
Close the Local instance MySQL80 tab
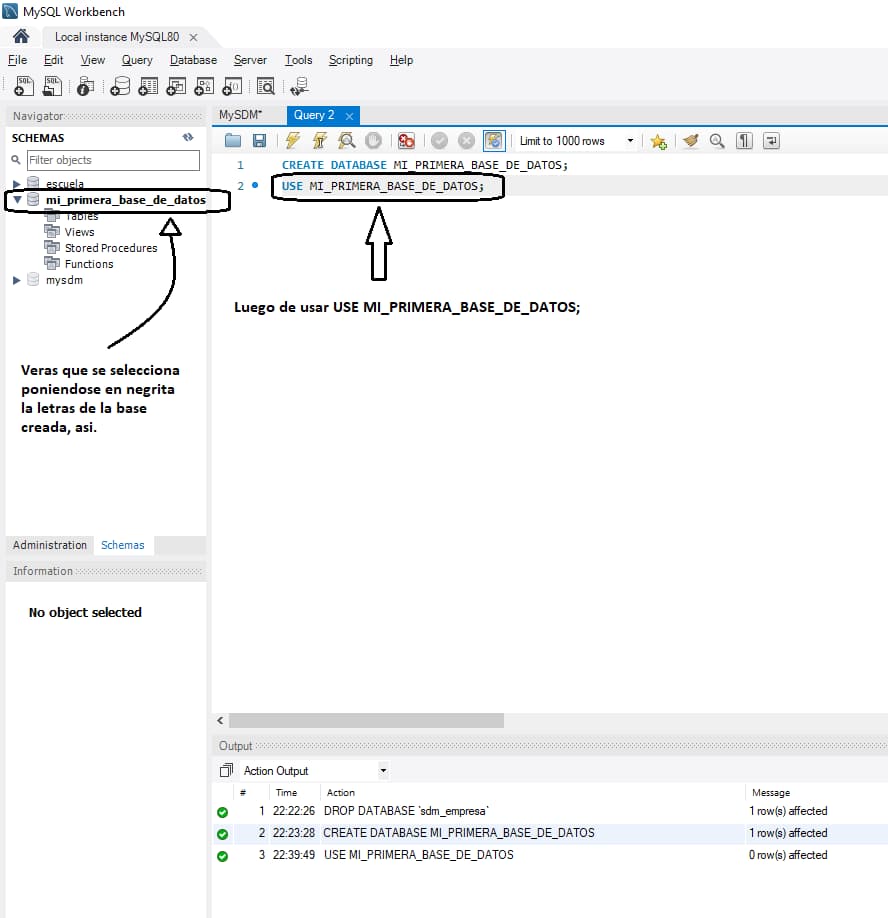pos(193,37)
